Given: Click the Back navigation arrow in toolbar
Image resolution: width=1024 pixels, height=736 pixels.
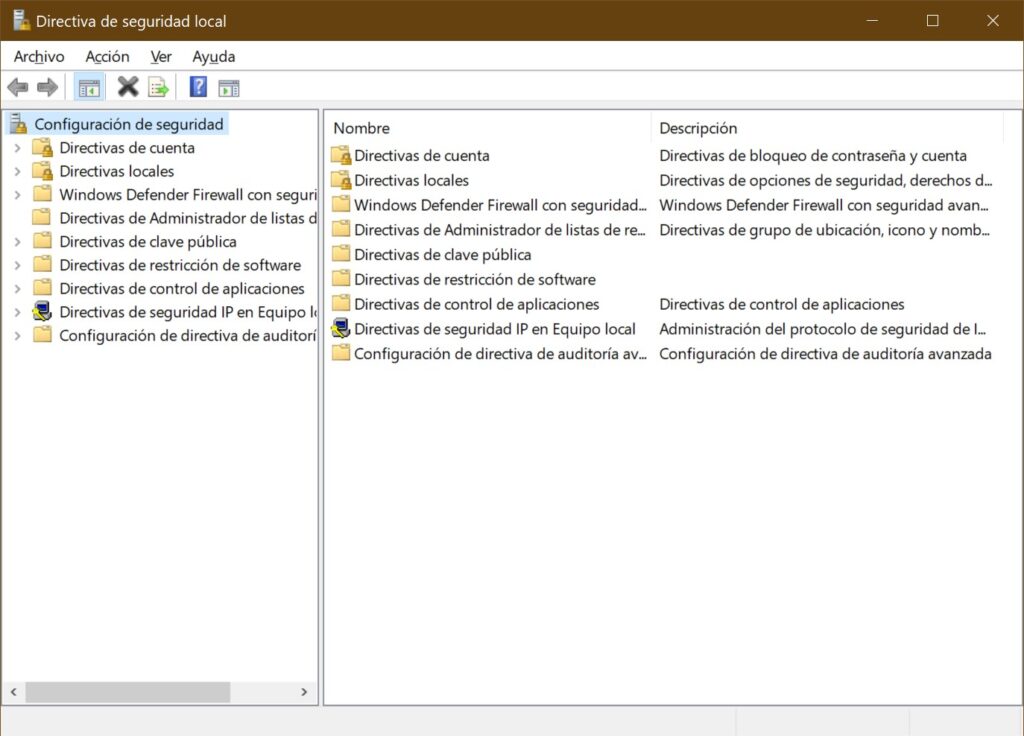Looking at the screenshot, I should click(x=17, y=87).
